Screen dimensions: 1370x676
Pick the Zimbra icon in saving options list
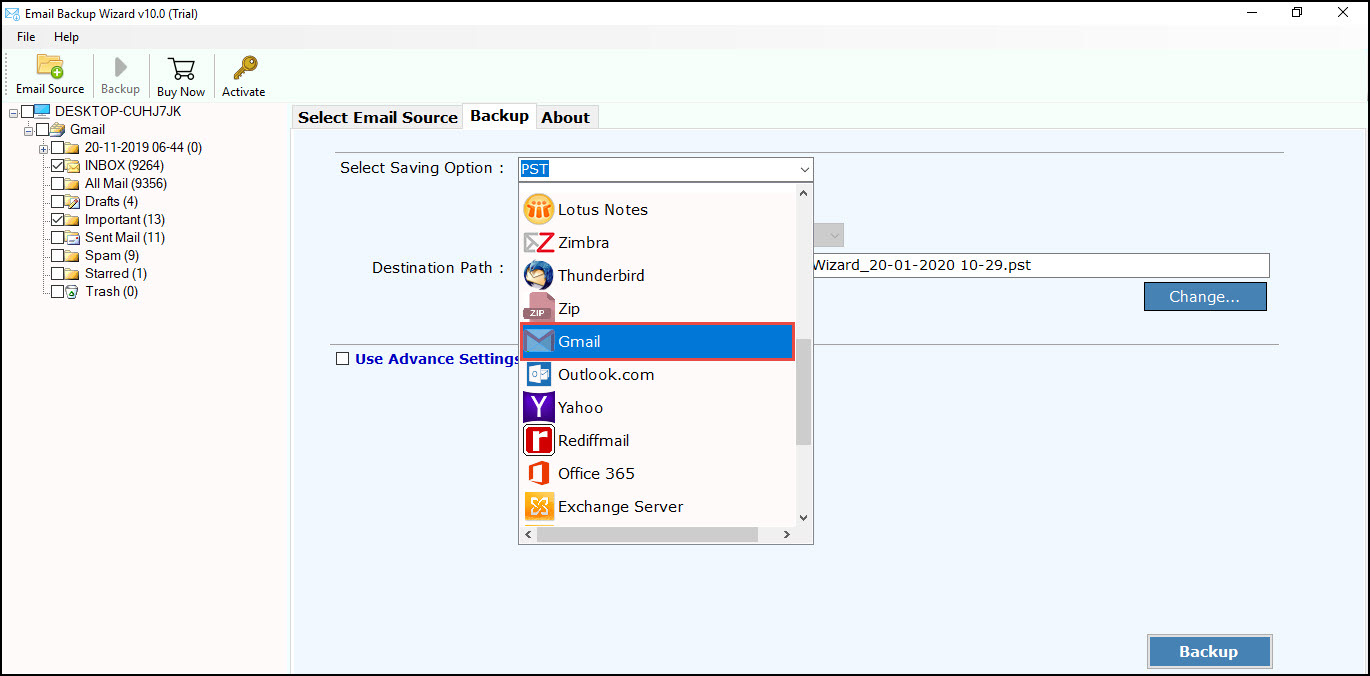pyautogui.click(x=539, y=242)
